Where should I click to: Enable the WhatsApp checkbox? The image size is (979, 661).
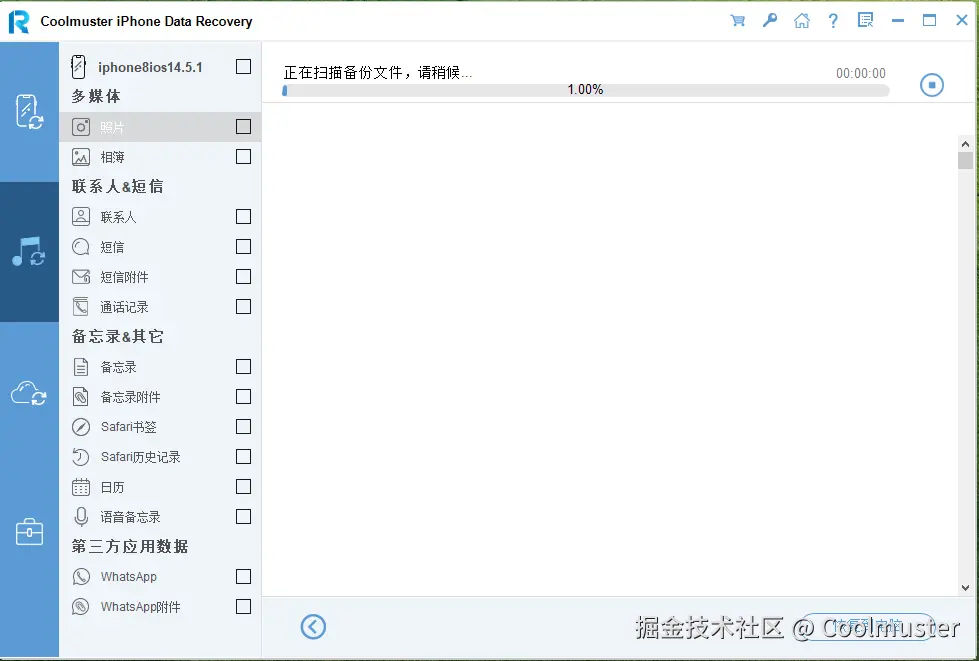point(243,576)
